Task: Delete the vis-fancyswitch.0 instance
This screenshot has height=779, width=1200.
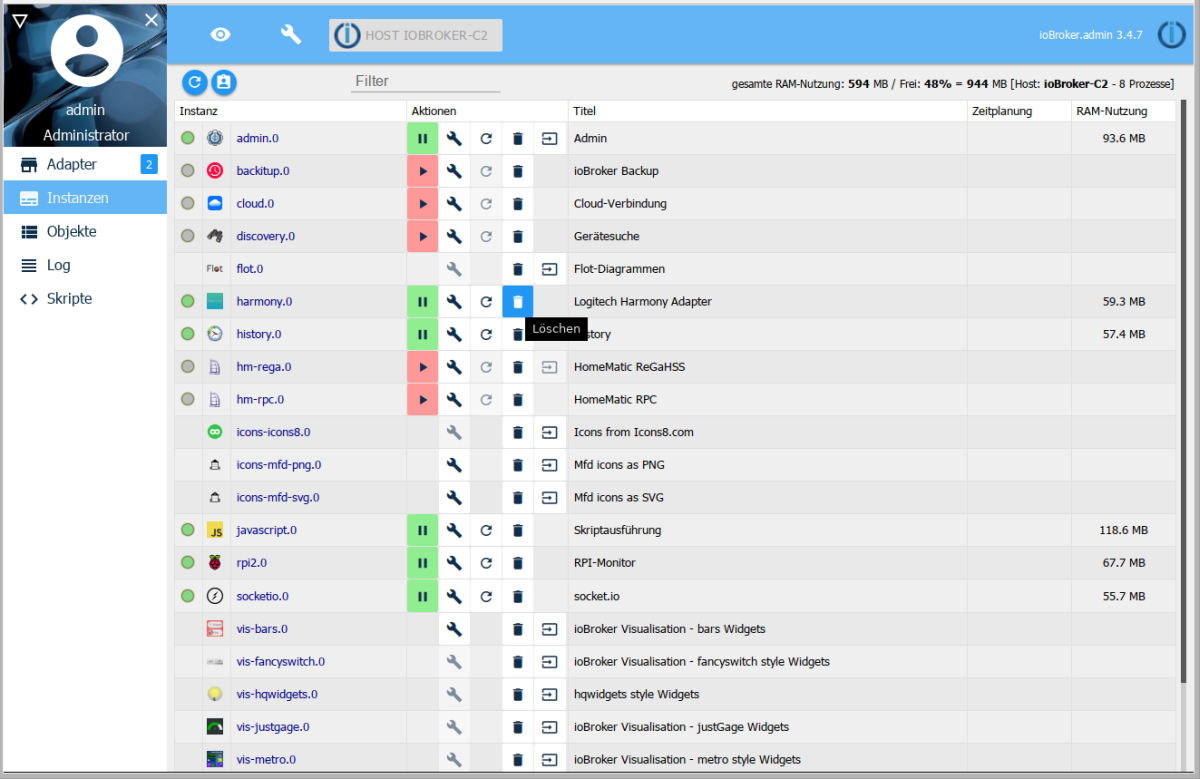Action: click(518, 661)
